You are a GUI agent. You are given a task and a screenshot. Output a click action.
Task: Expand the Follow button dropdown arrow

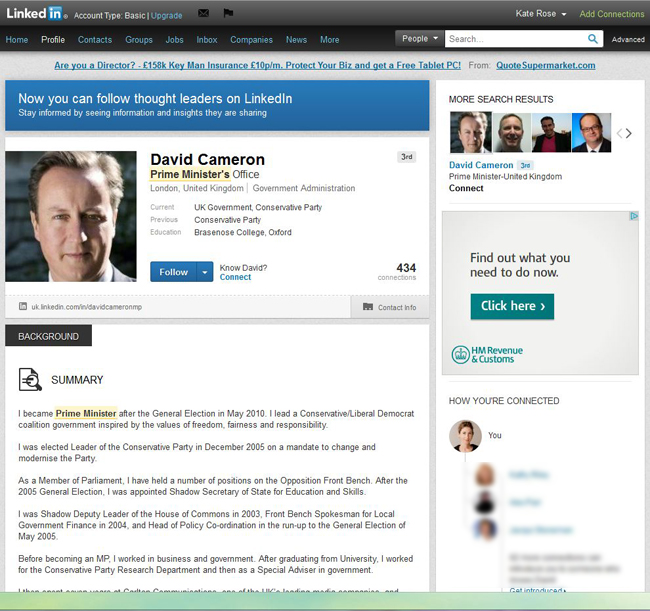point(205,272)
